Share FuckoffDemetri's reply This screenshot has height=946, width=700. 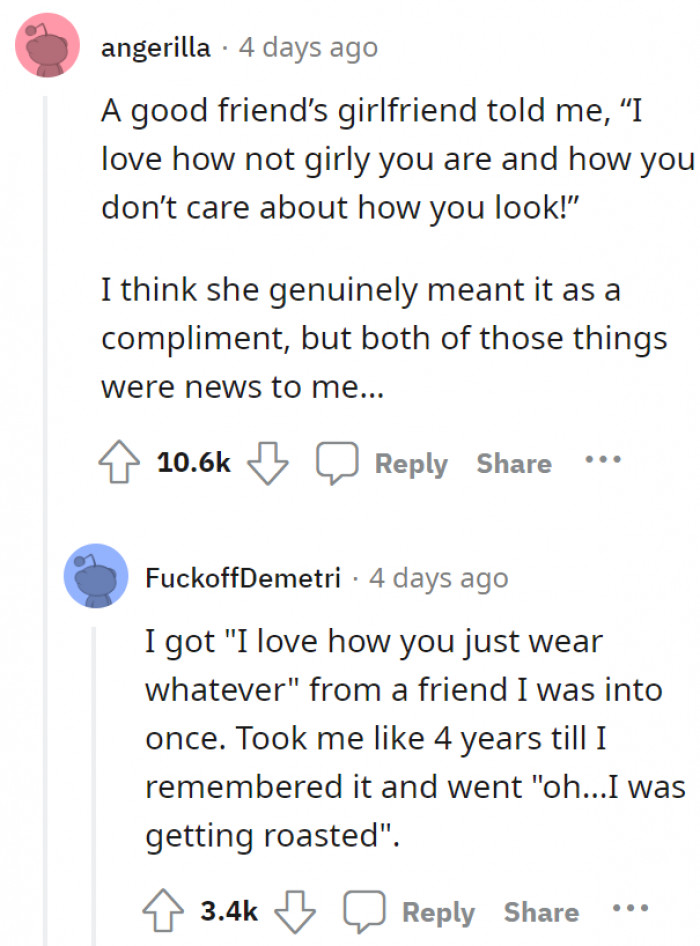tap(541, 912)
